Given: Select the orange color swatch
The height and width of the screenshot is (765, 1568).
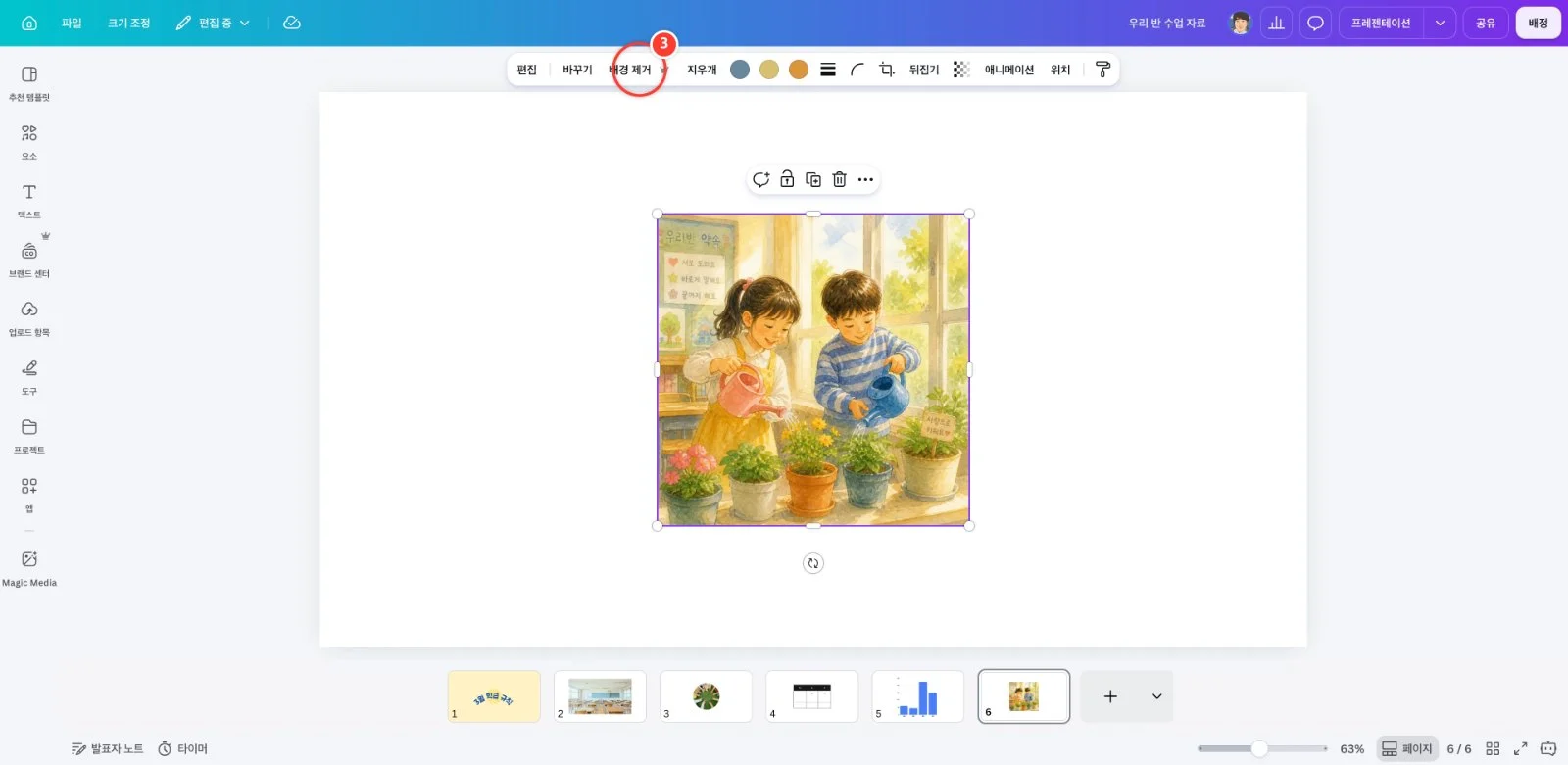Looking at the screenshot, I should click(x=799, y=70).
